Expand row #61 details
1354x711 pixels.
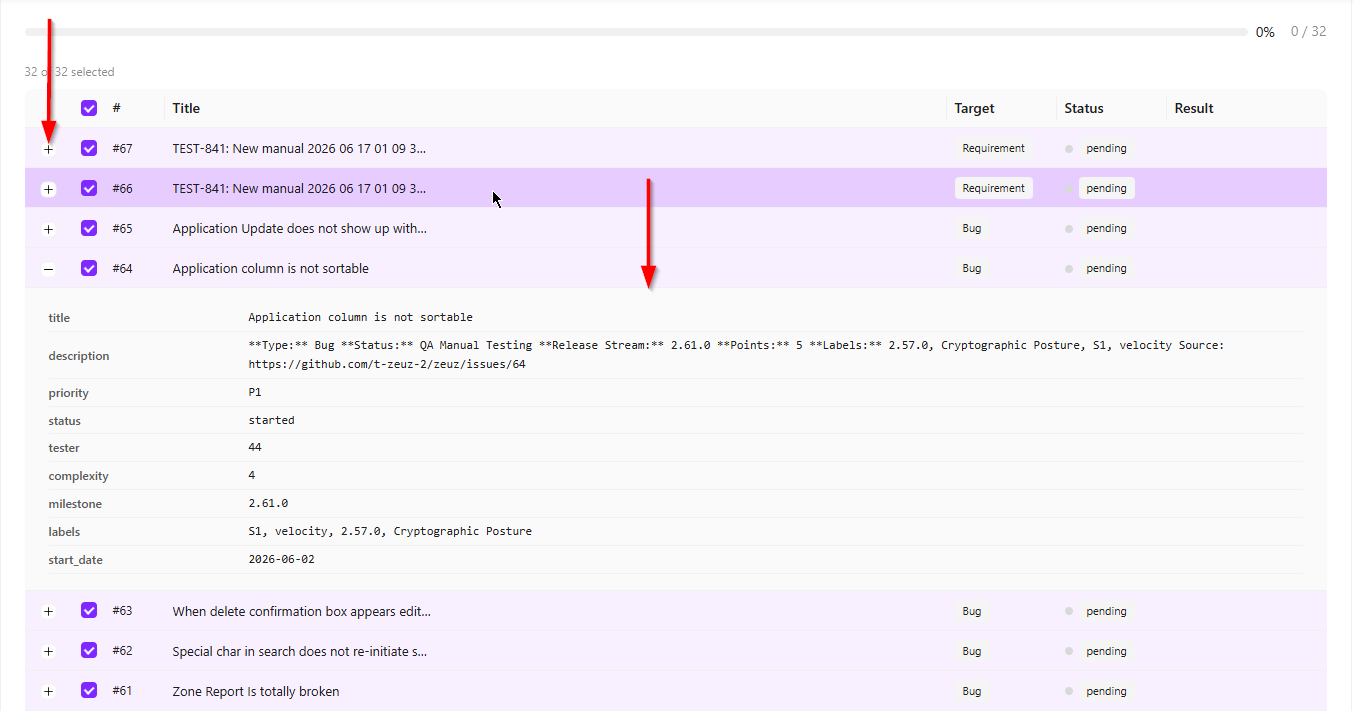pos(49,691)
